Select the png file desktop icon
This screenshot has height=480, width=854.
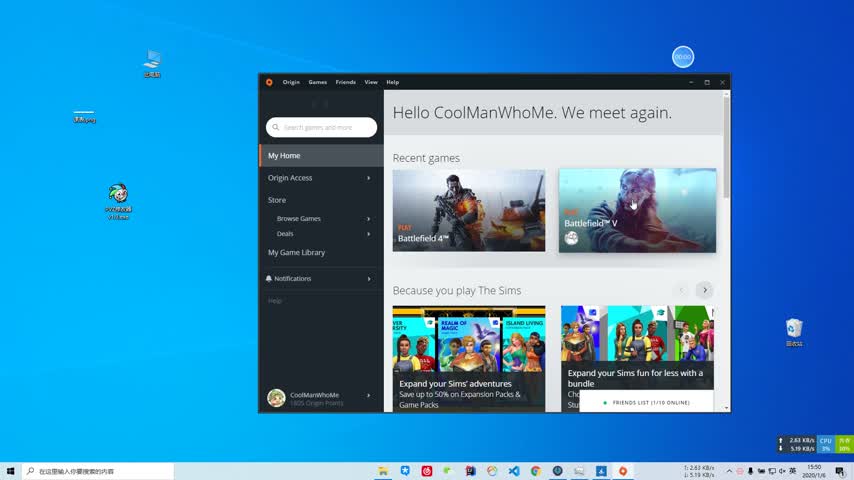(84, 117)
